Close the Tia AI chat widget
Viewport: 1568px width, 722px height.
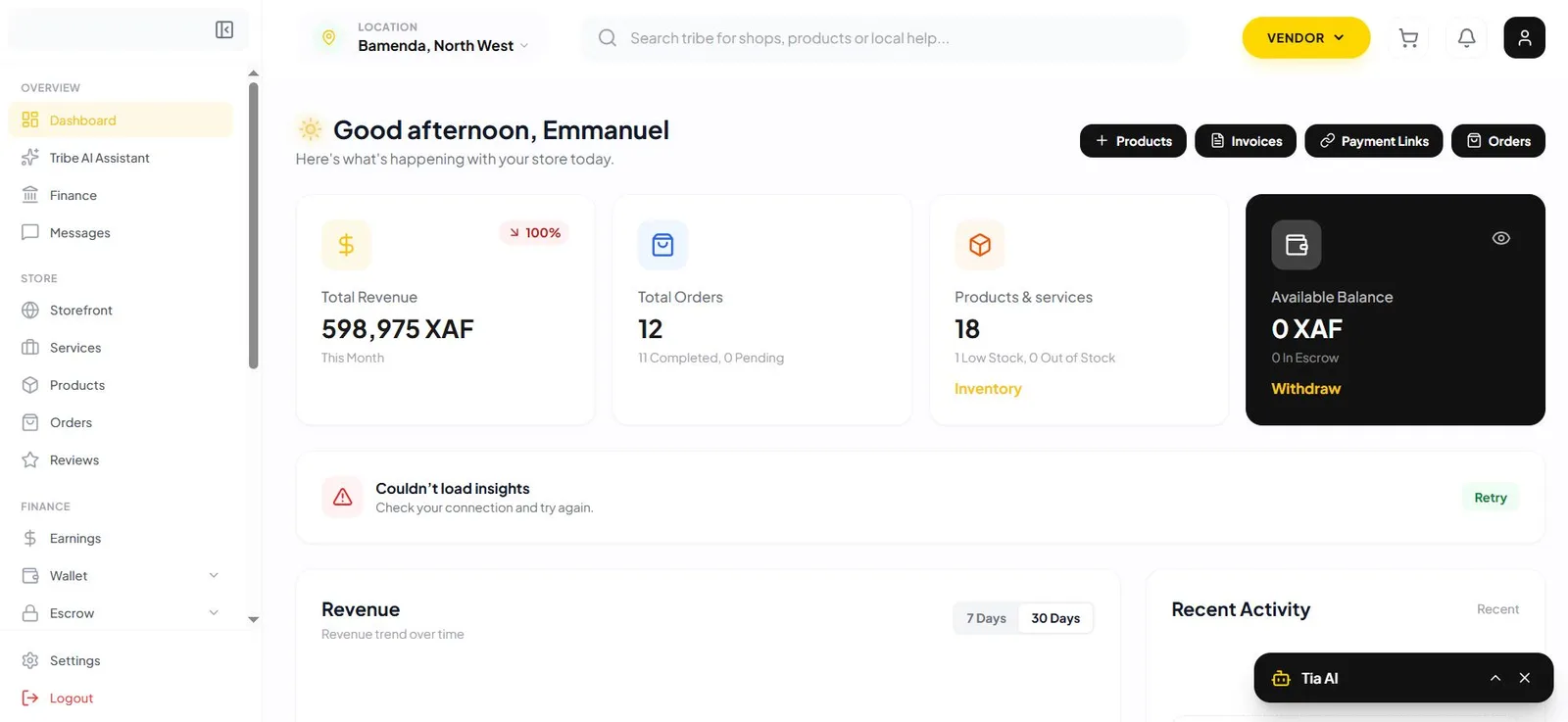click(x=1524, y=678)
